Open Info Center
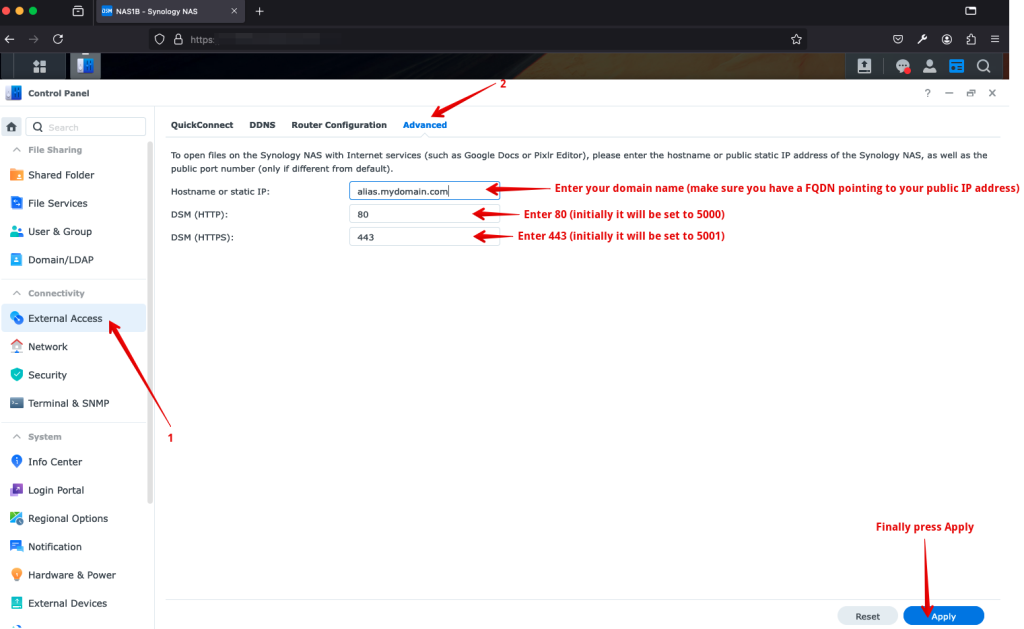1024x629 pixels. click(x=74, y=462)
